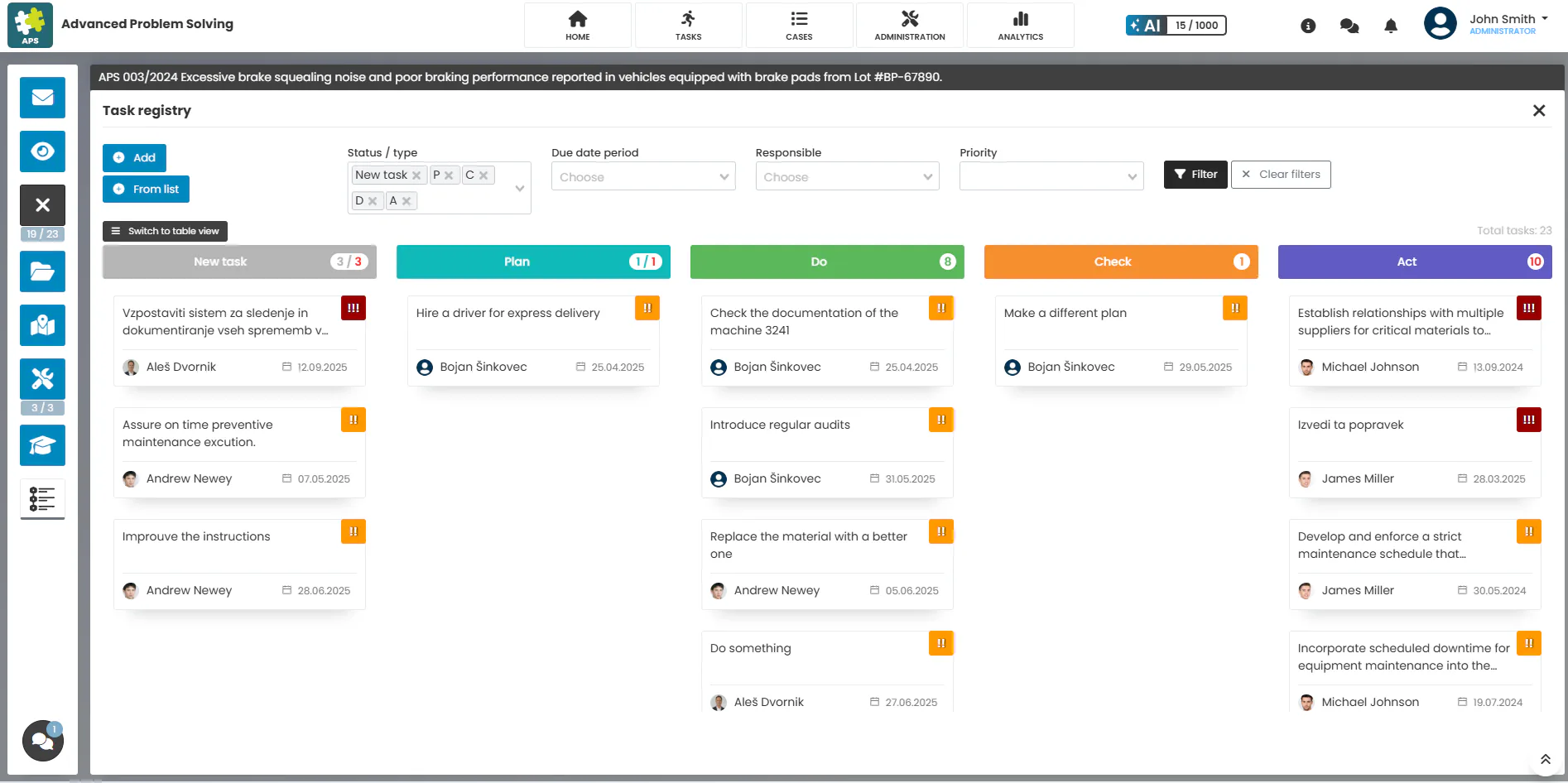Click the eye overview sidebar icon
This screenshot has height=783, width=1568.
(42, 151)
